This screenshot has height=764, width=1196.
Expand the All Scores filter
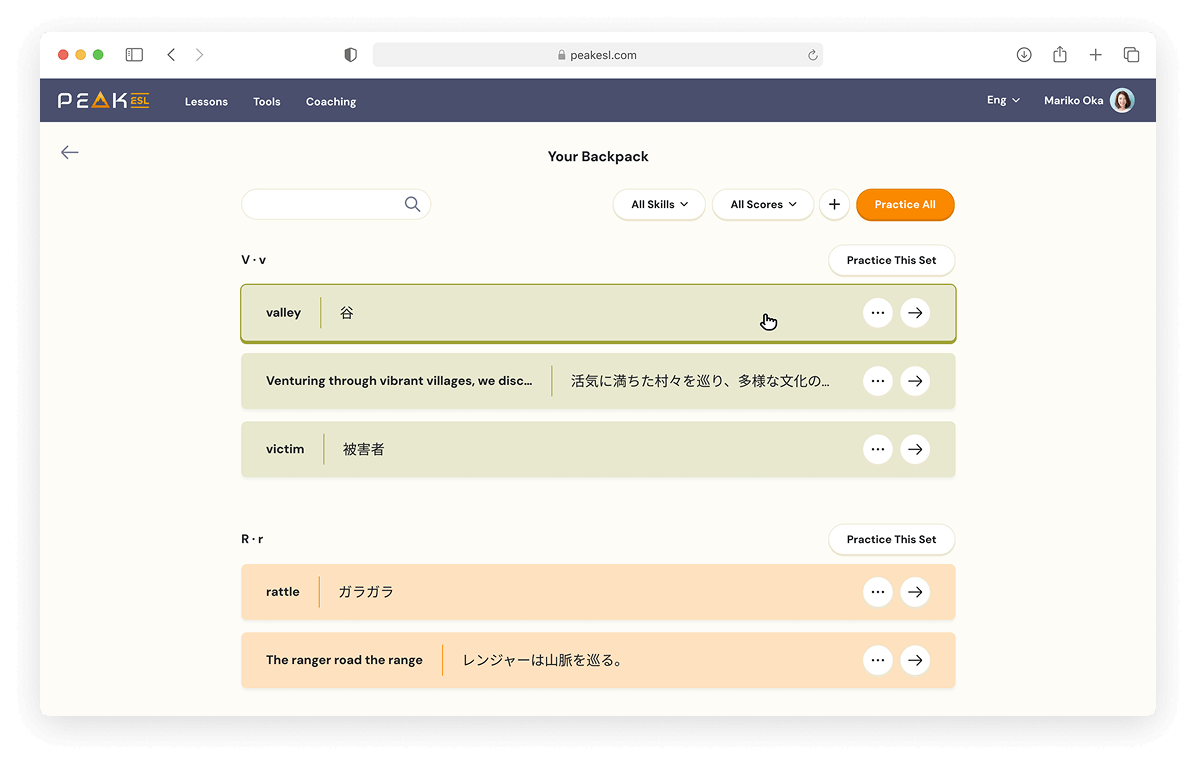point(763,204)
